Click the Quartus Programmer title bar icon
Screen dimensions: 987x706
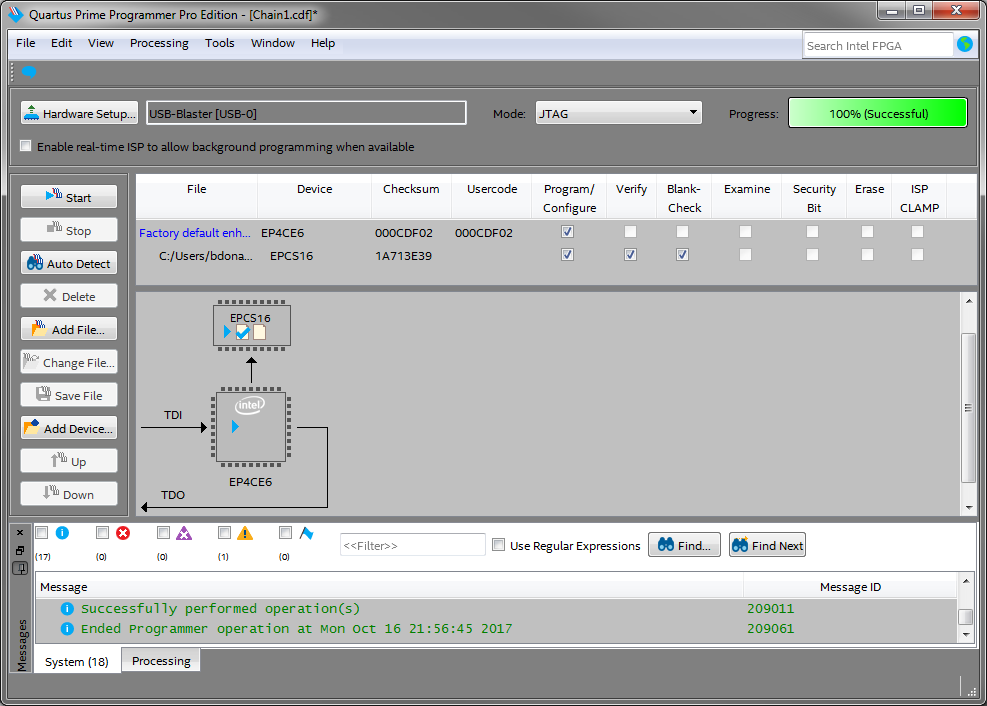pyautogui.click(x=15, y=14)
